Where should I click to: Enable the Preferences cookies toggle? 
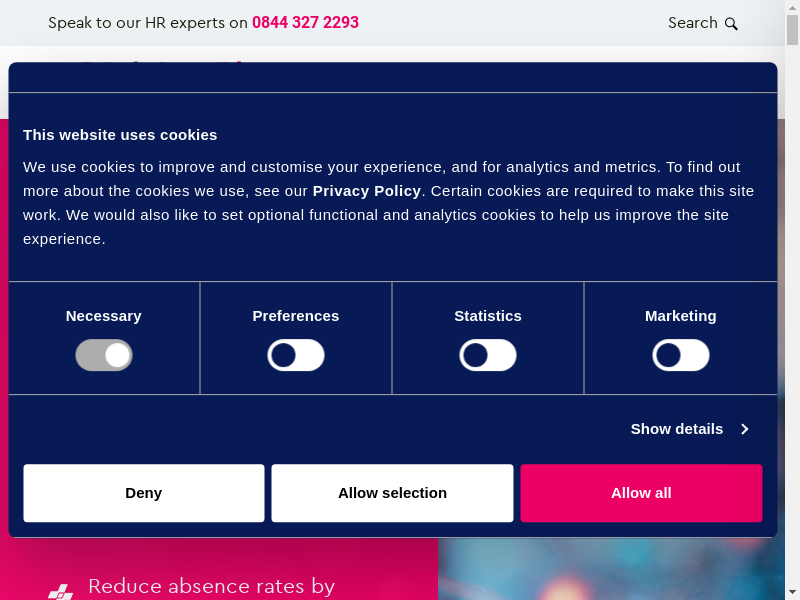point(296,355)
